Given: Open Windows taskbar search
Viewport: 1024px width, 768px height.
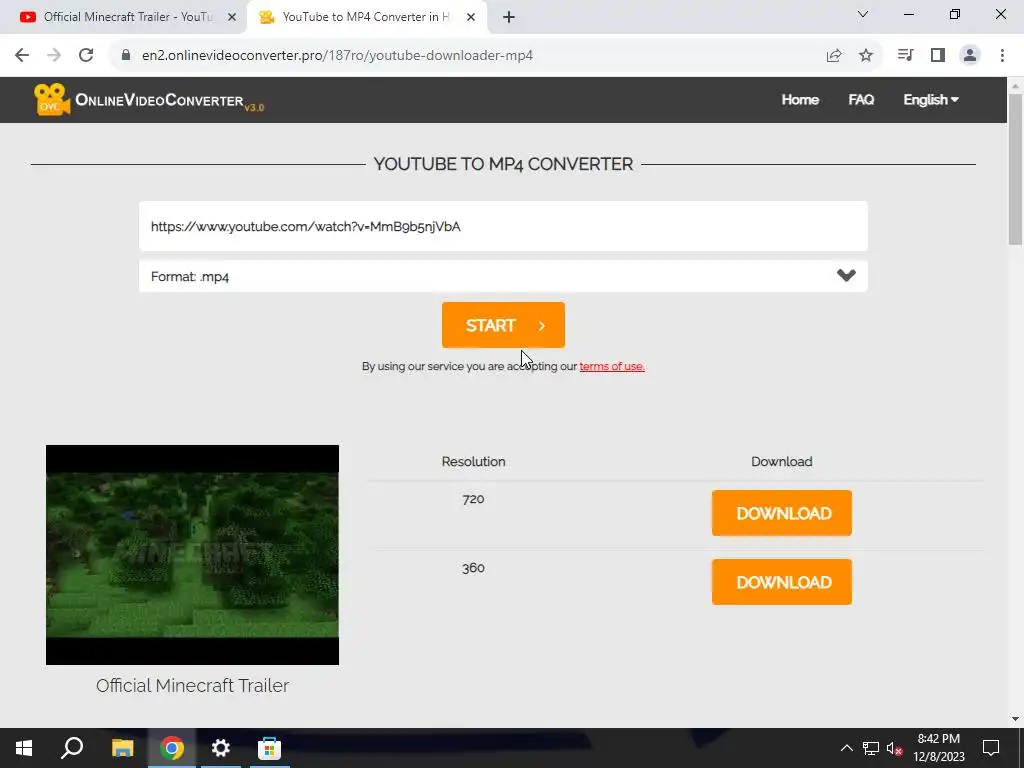Looking at the screenshot, I should [72, 748].
